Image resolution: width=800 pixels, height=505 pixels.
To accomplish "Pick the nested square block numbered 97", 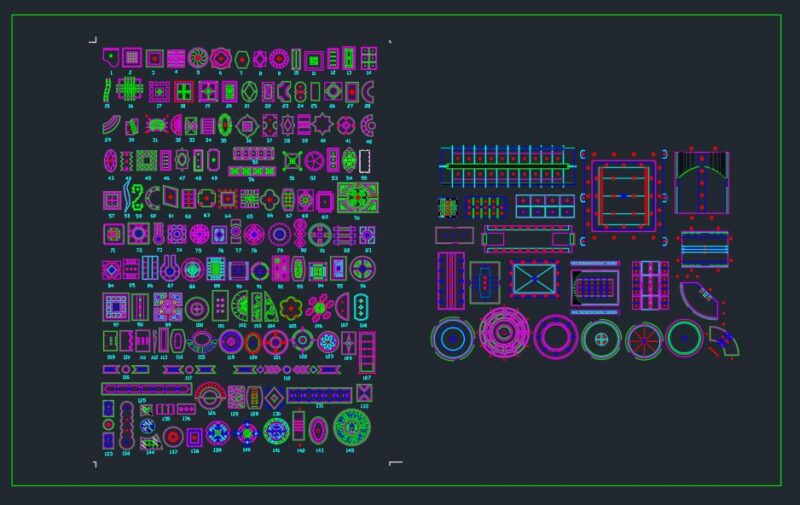I will [x=116, y=307].
